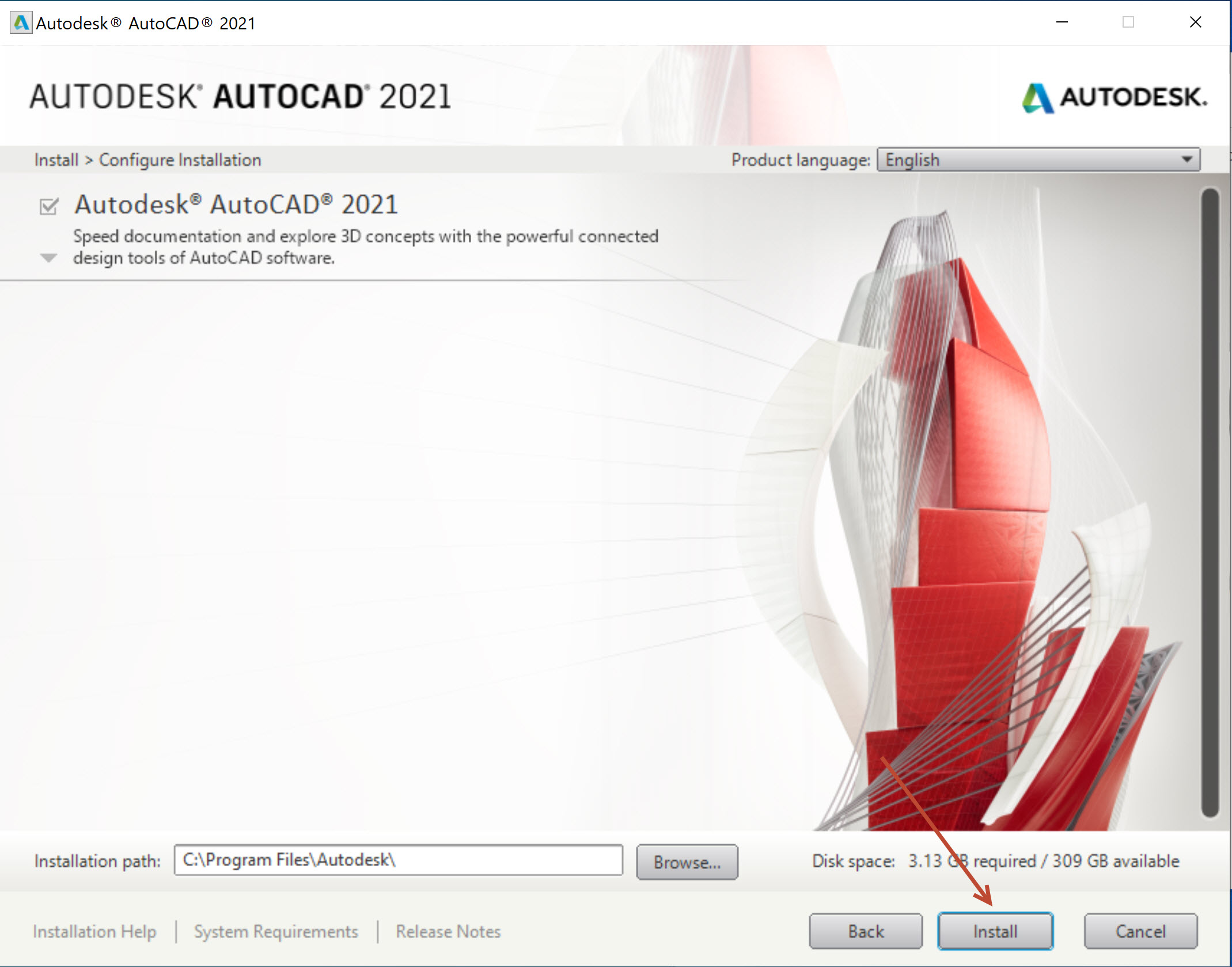Click the Autodesk logo in the title bar
This screenshot has height=967, width=1232.
tap(21, 22)
